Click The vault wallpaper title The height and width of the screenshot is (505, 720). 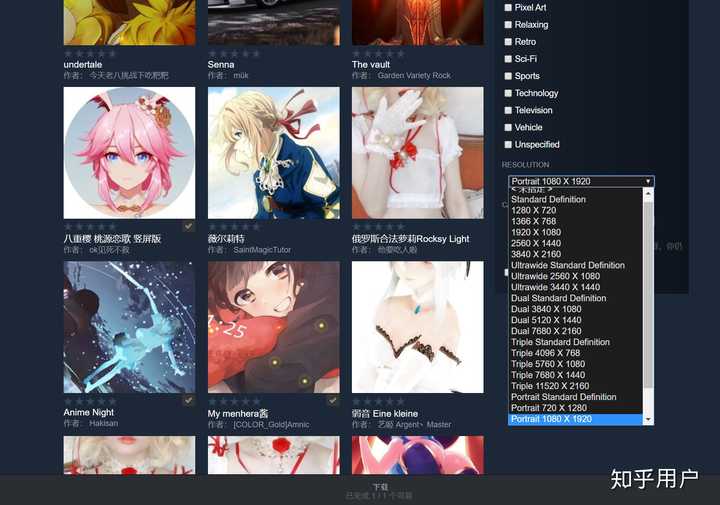pos(371,65)
